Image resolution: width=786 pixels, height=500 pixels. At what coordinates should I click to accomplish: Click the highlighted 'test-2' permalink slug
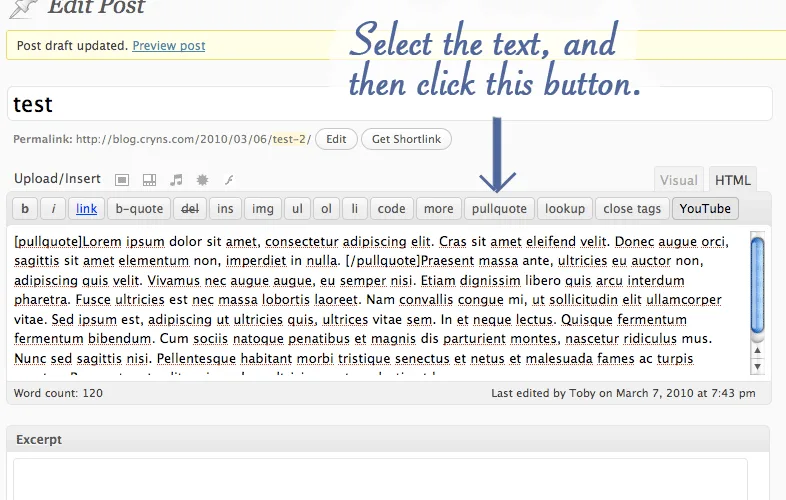[x=290, y=139]
